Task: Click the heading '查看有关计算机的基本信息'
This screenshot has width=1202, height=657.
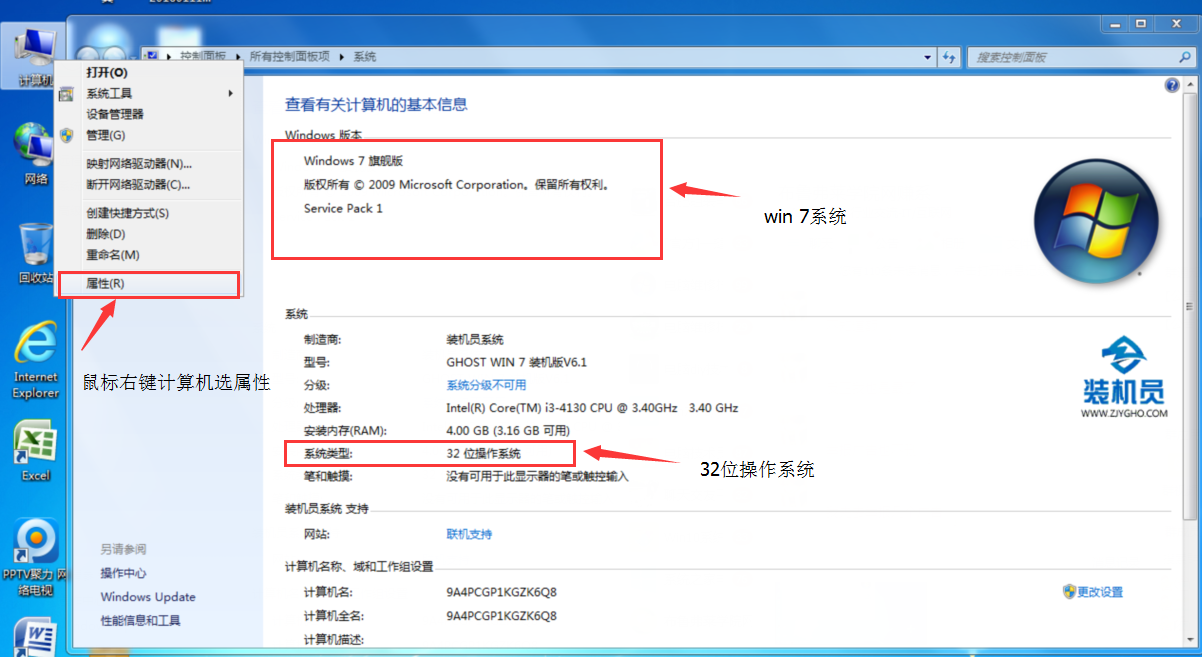Action: [376, 104]
